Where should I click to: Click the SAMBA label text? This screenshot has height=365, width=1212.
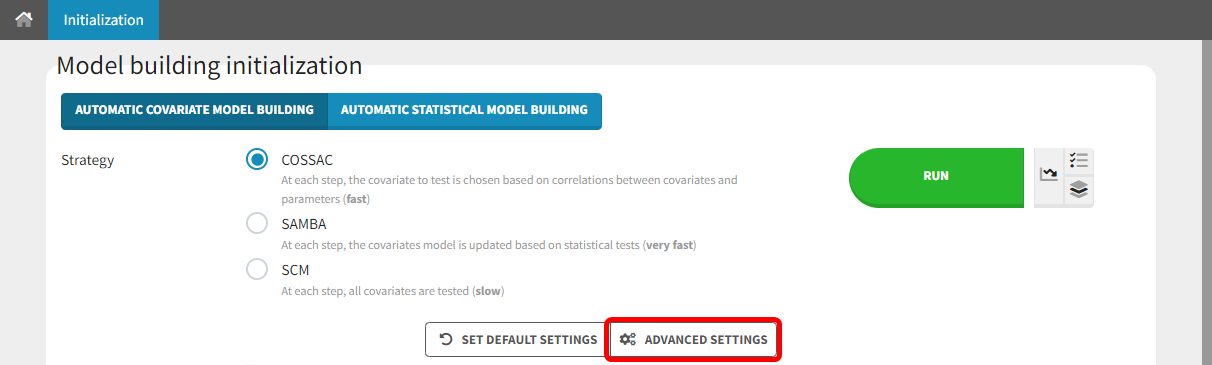[304, 224]
